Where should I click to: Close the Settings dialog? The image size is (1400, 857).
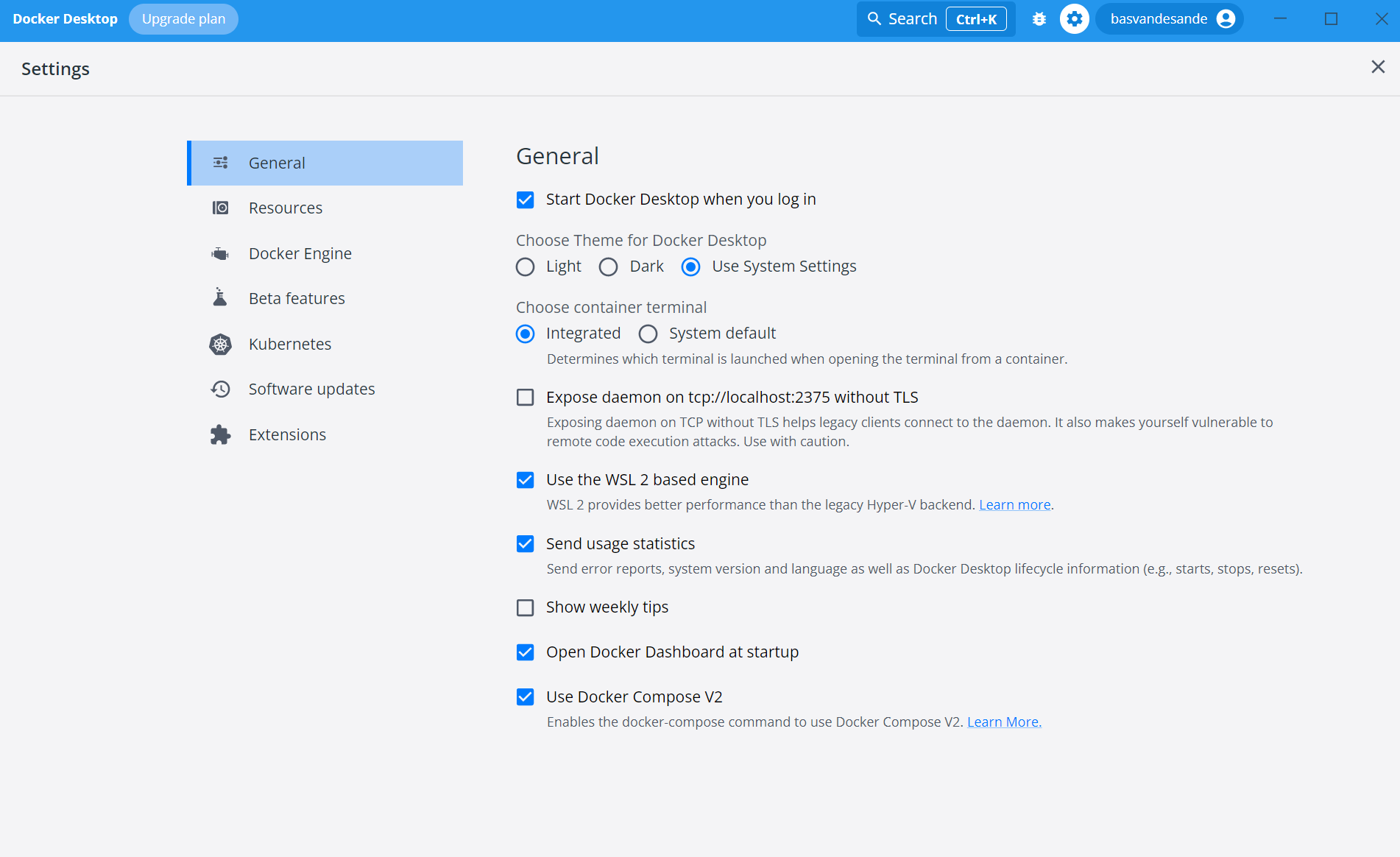click(x=1377, y=66)
